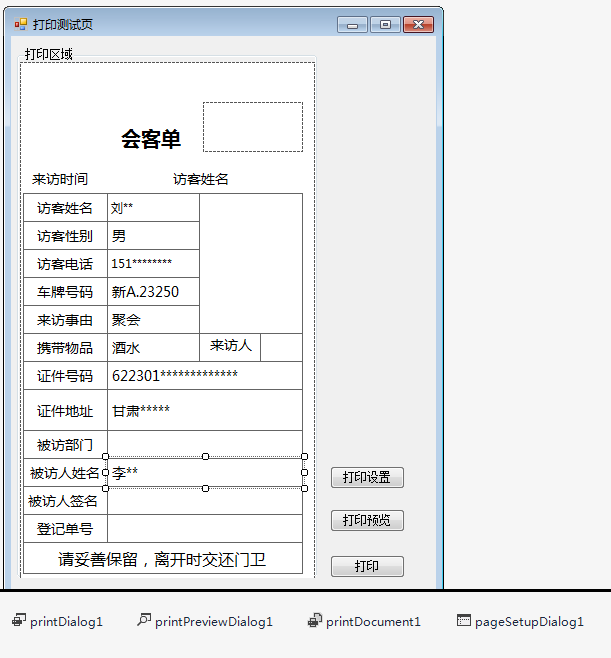
Task: Select the 被访部门 label cell
Action: point(65,445)
